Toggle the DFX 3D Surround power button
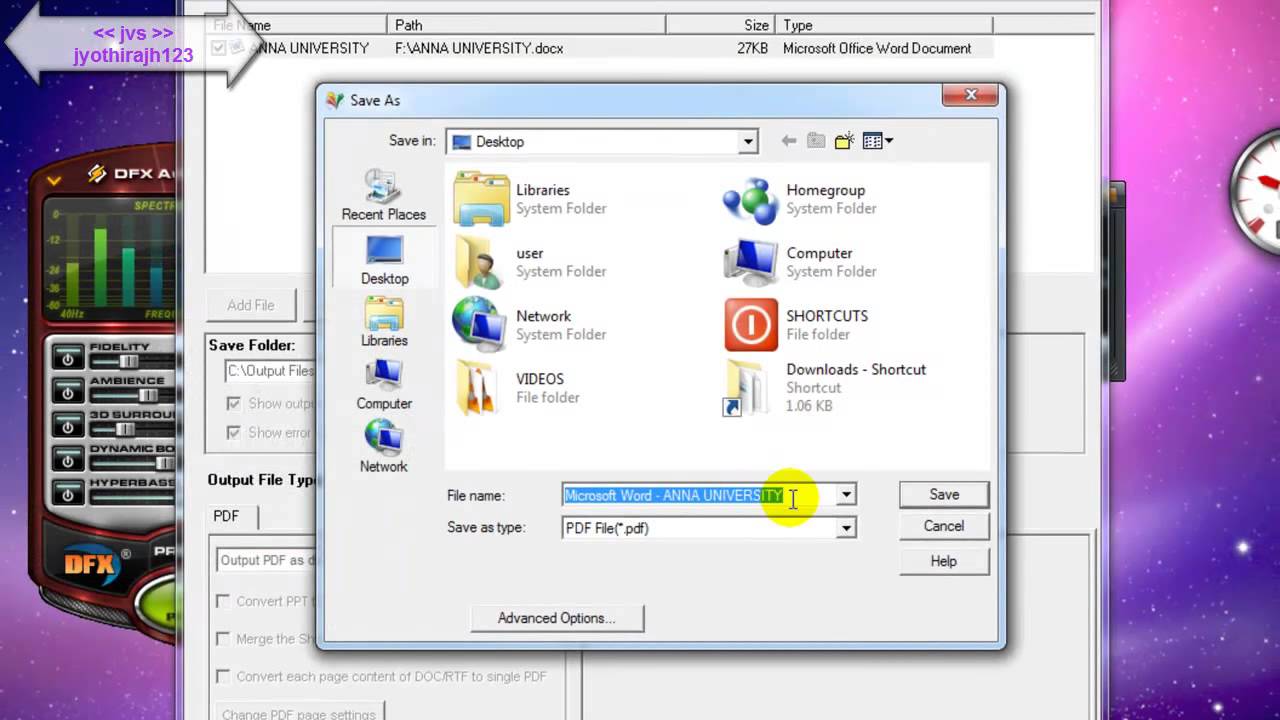The image size is (1280, 720). (67, 427)
